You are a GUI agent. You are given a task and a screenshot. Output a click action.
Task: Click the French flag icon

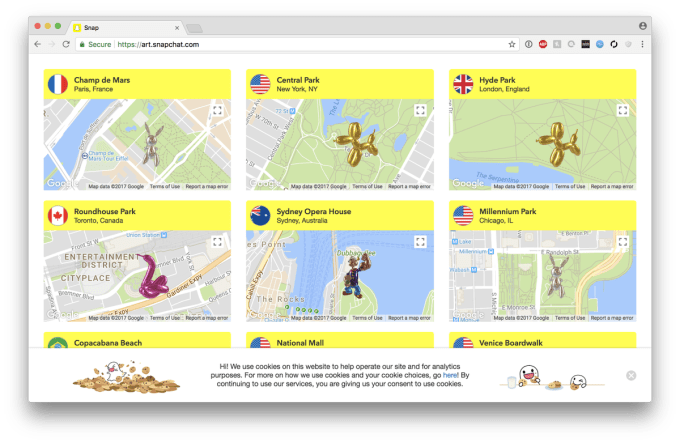pyautogui.click(x=58, y=84)
